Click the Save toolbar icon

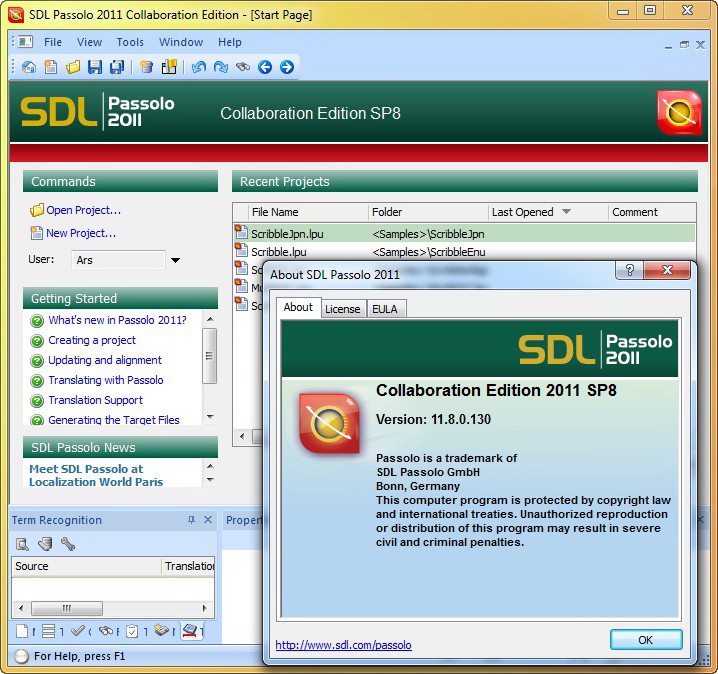pyautogui.click(x=95, y=67)
